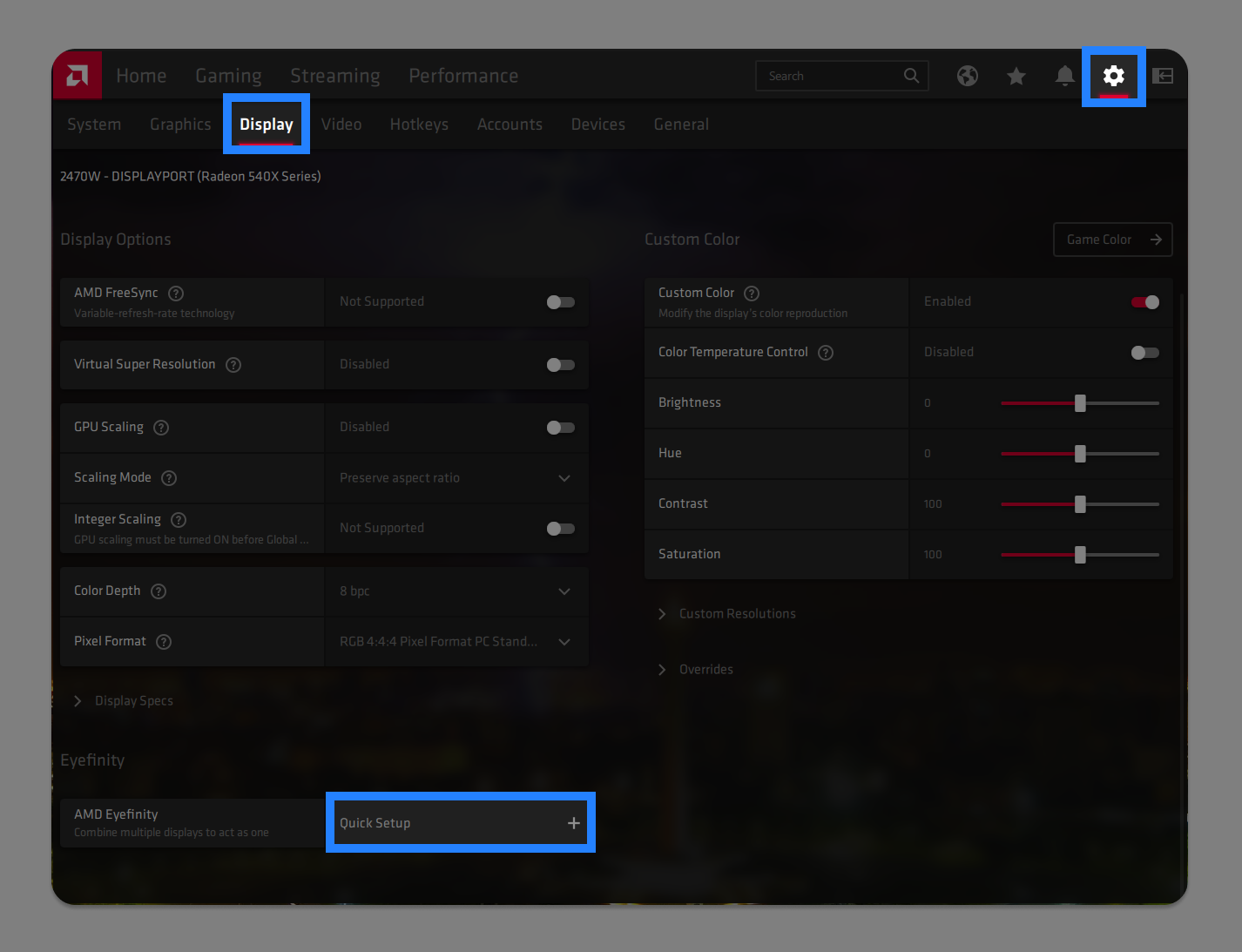Toggle Integer Scaling switch
This screenshot has width=1242, height=952.
(x=560, y=529)
